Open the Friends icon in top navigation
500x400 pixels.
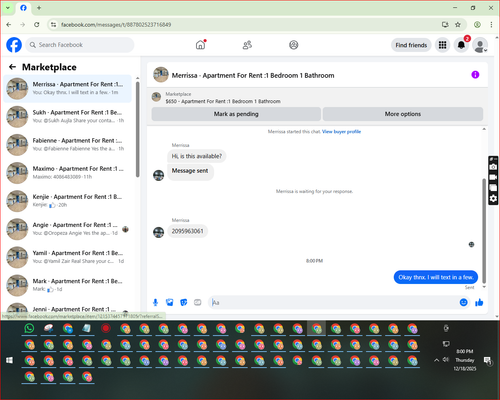[247, 45]
